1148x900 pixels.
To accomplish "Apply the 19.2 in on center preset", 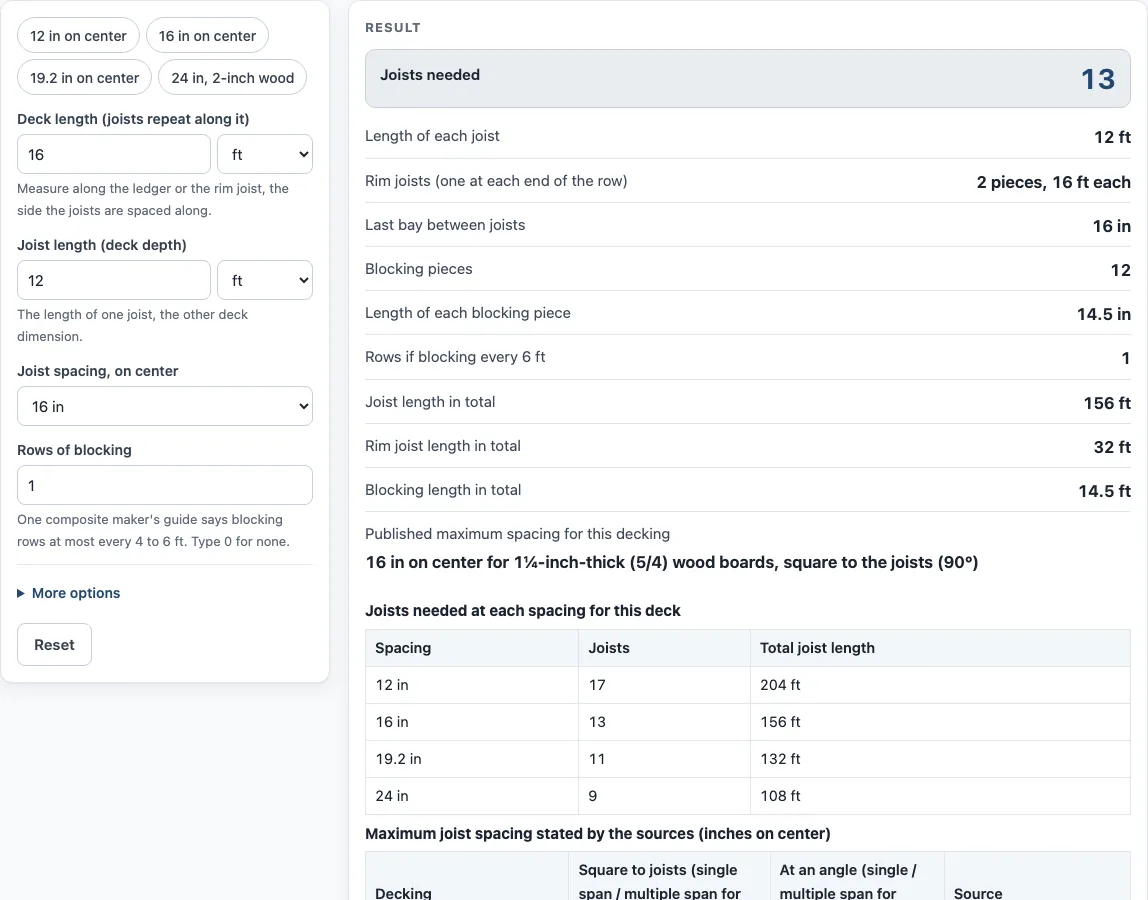I will point(84,78).
